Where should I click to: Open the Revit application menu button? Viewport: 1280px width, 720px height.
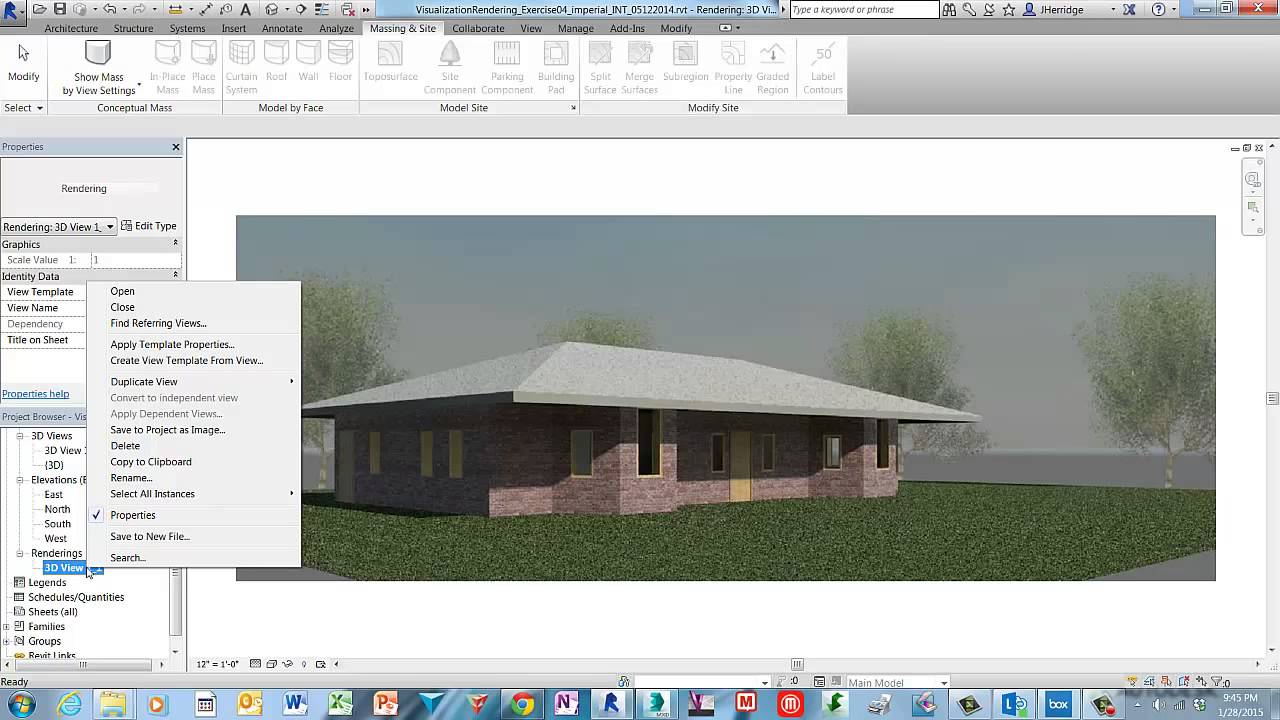13,12
